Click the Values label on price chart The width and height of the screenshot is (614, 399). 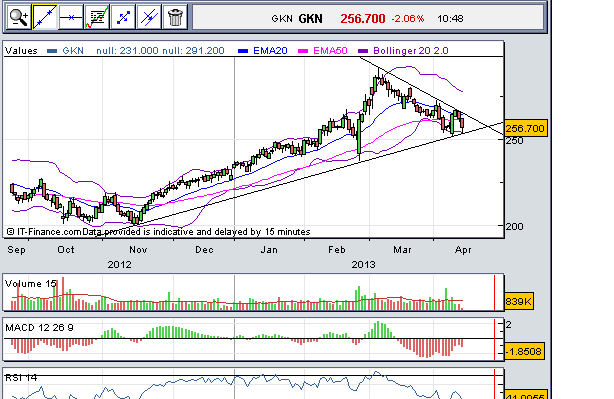[21, 51]
